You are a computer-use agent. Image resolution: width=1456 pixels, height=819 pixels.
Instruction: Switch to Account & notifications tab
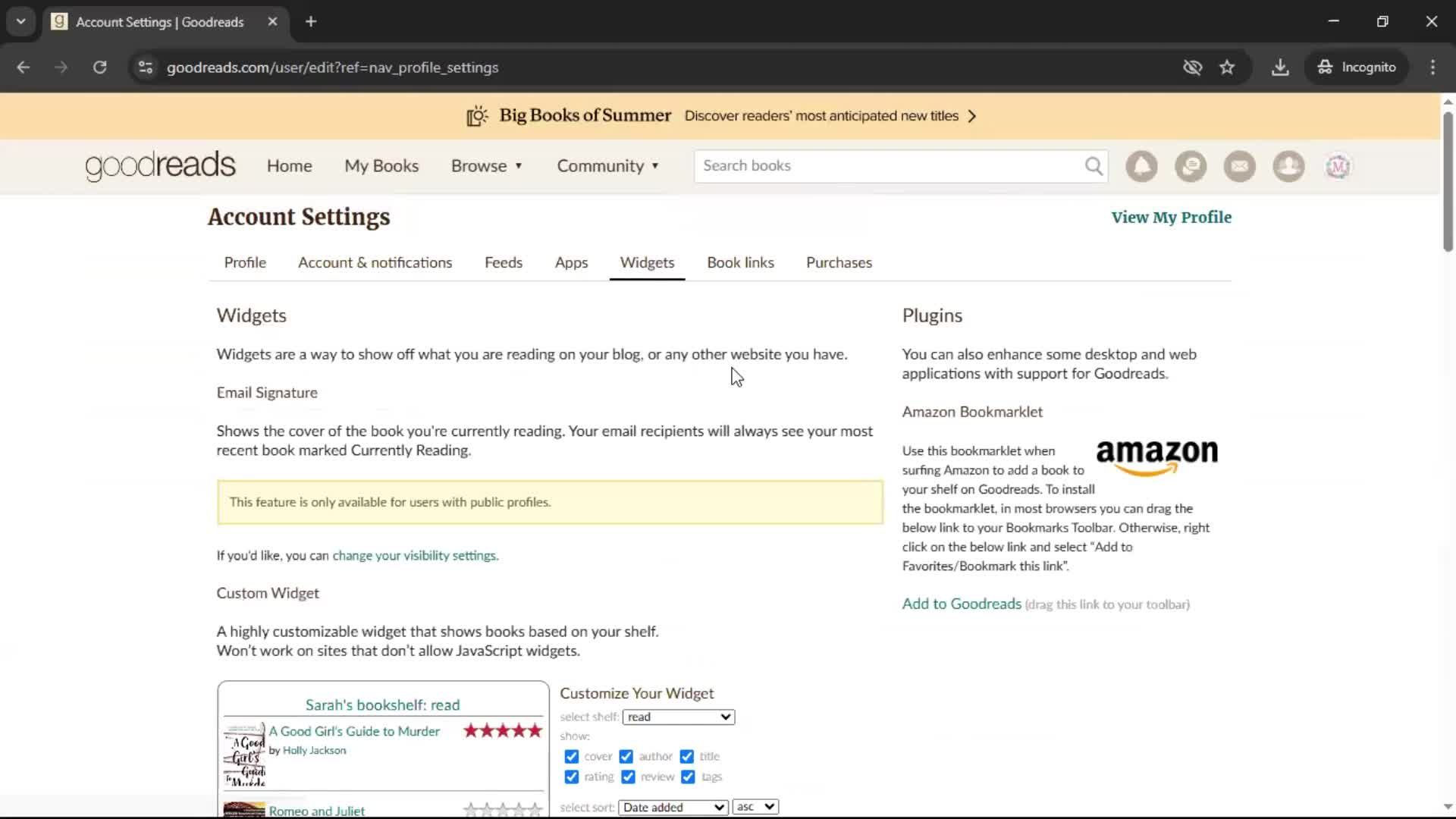coord(375,262)
